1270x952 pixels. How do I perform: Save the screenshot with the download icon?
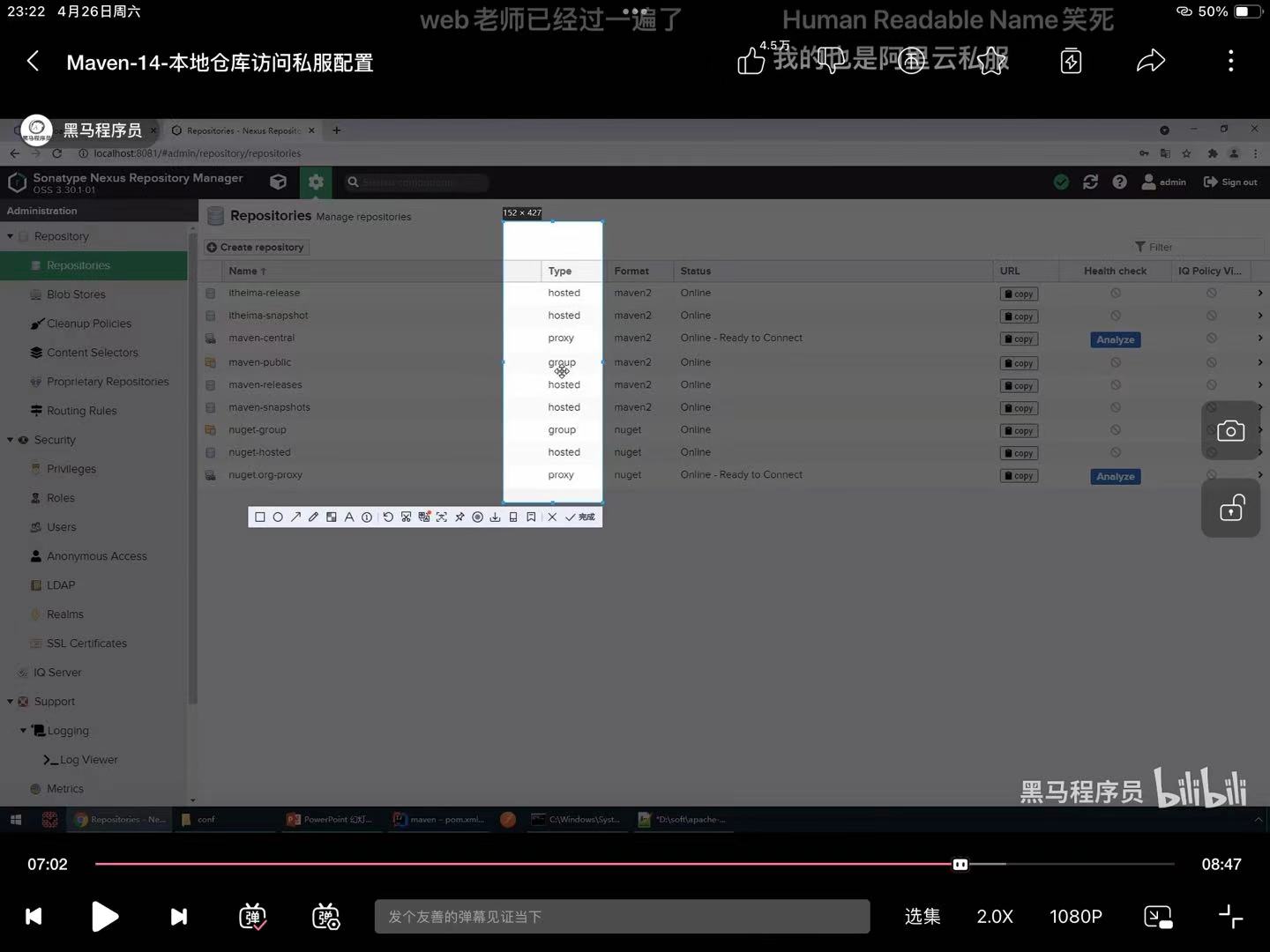(495, 517)
